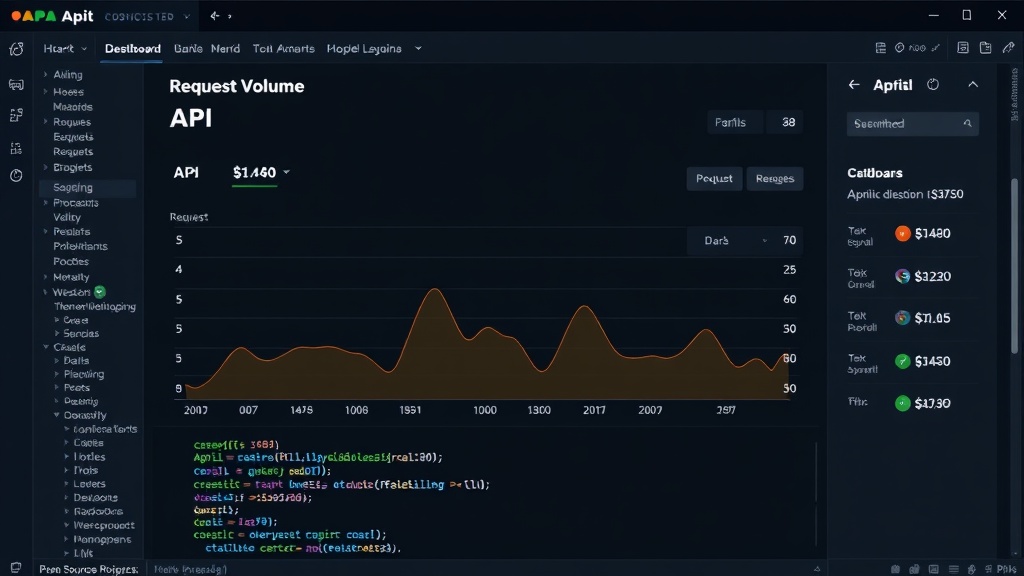
Task: Expand the Aiiing tree item
Action: (45, 74)
